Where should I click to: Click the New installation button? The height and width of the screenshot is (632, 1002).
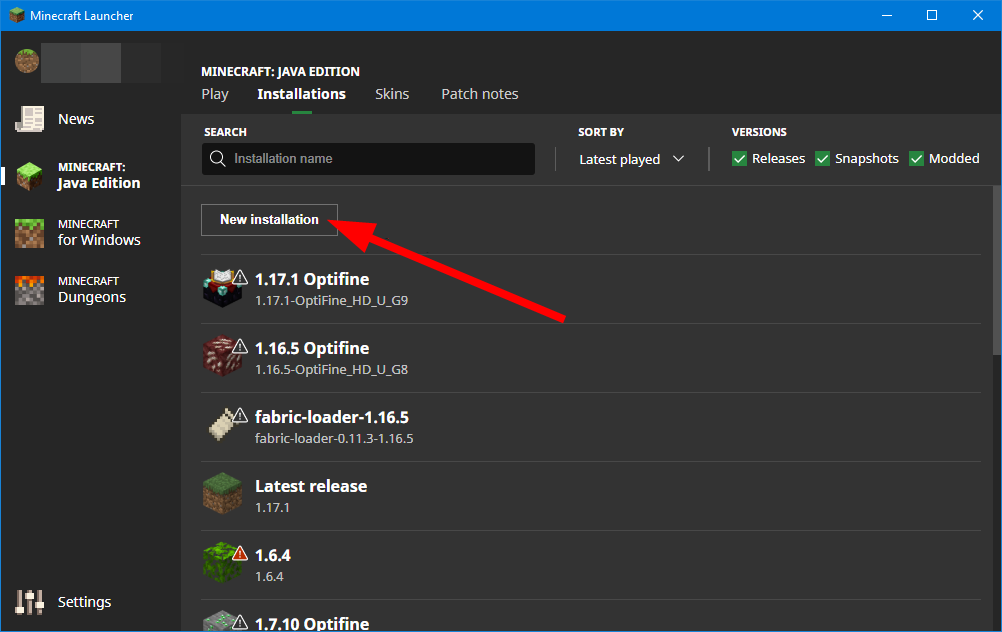[x=269, y=220]
